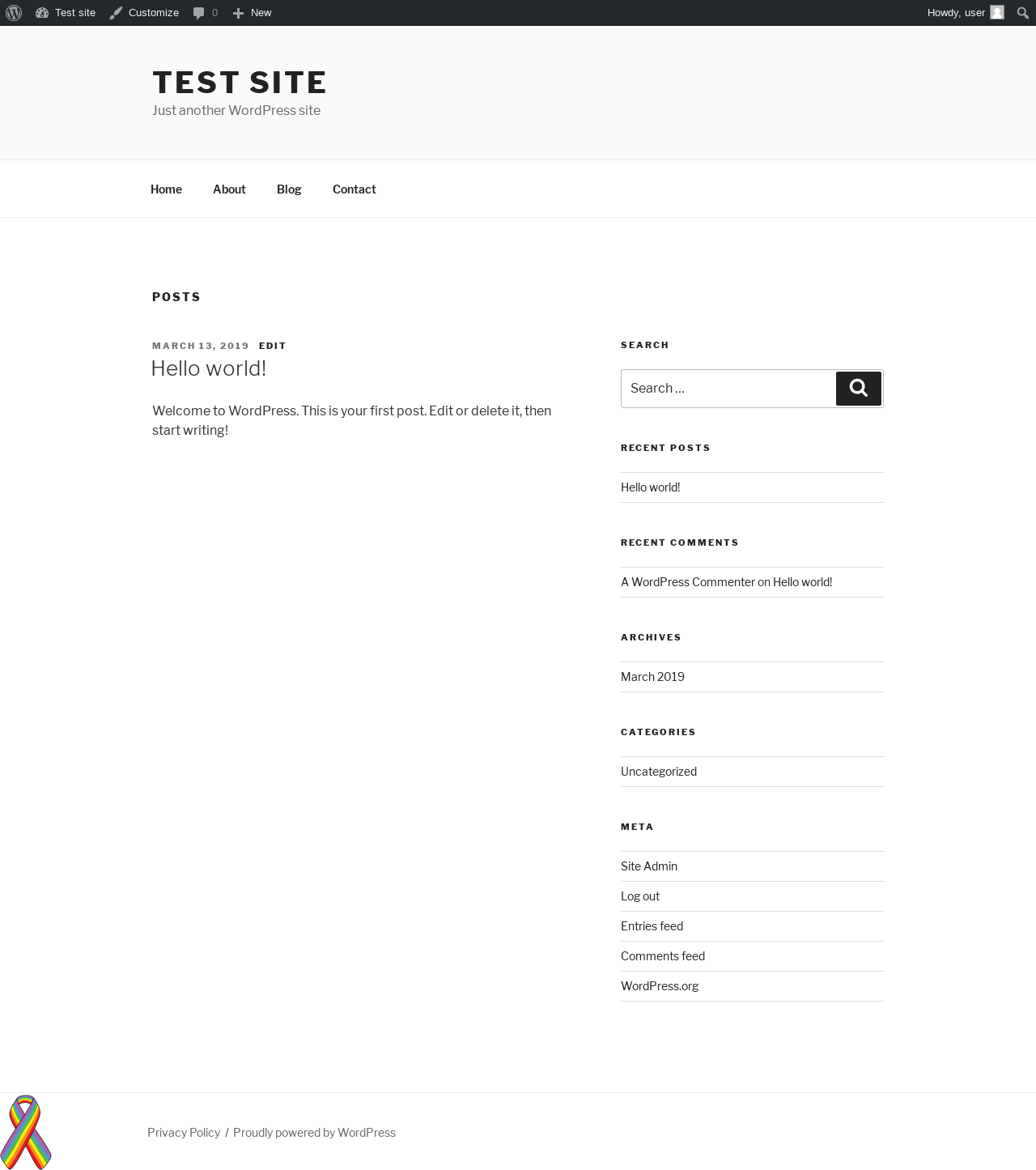This screenshot has width=1036, height=1170.
Task: View comments bubble in admin bar
Action: pos(206,13)
